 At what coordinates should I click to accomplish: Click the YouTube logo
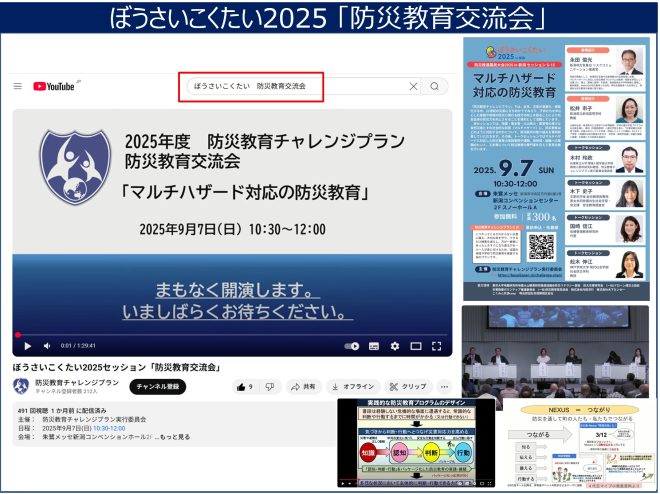(54, 87)
